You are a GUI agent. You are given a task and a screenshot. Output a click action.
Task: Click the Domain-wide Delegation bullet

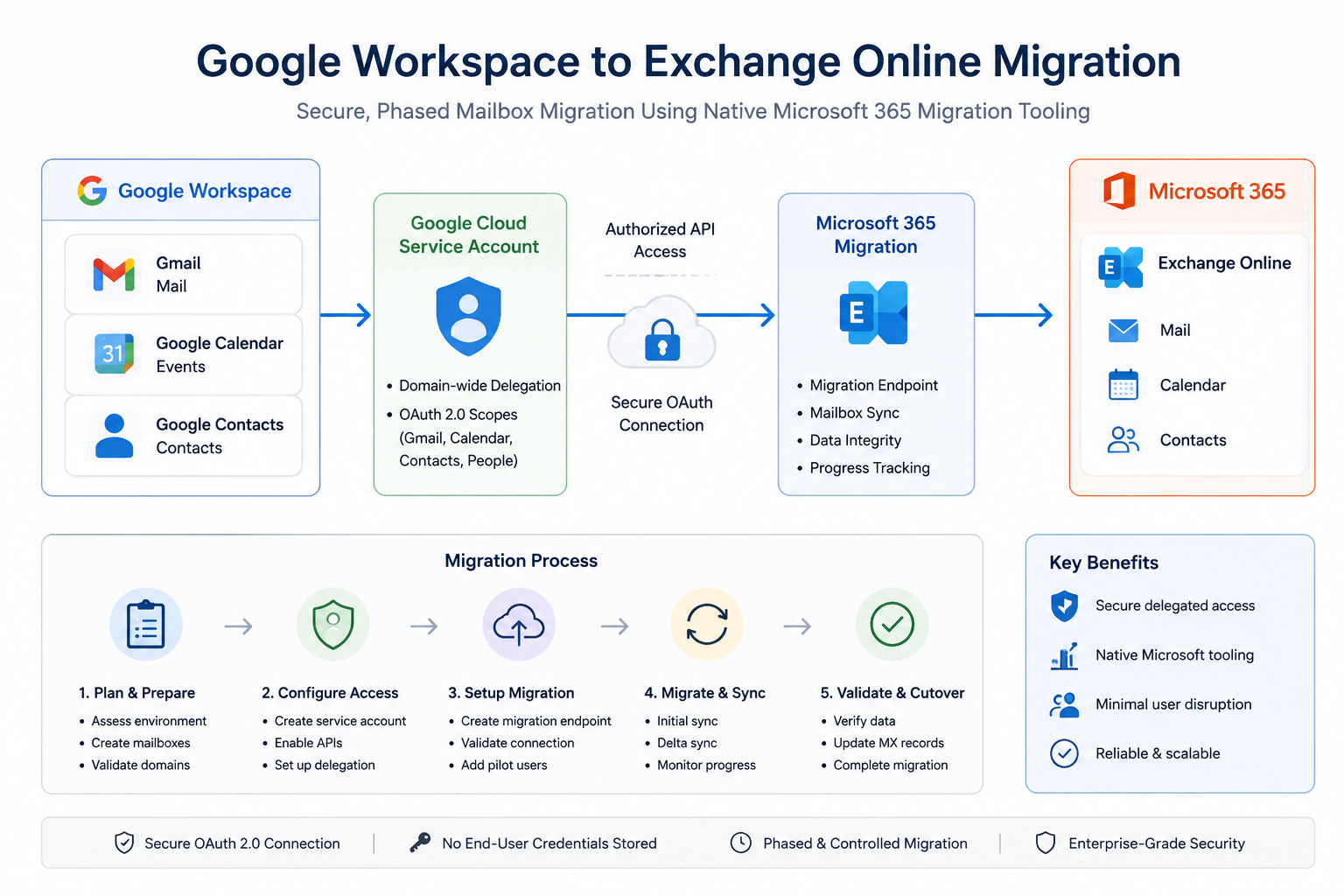click(473, 385)
